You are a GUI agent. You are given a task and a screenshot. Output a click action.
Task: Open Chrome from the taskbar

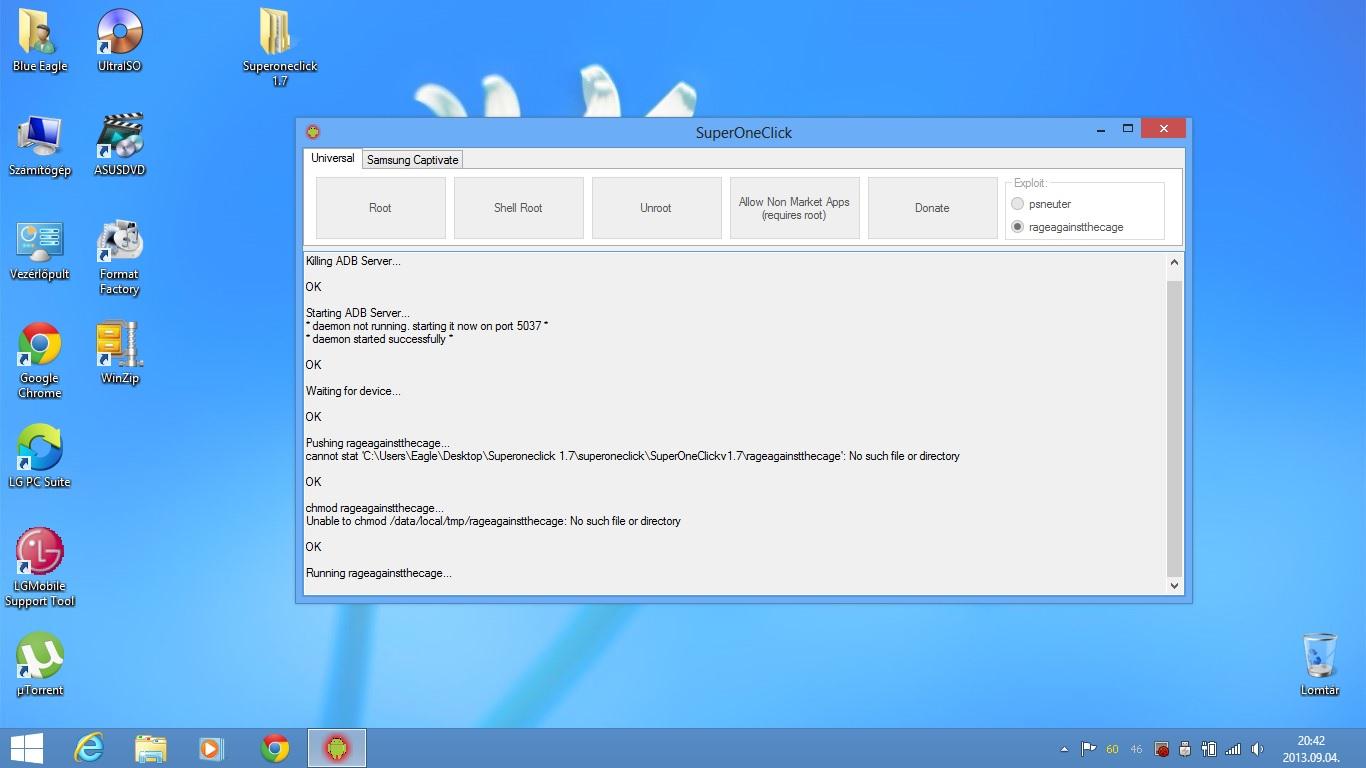pos(274,748)
